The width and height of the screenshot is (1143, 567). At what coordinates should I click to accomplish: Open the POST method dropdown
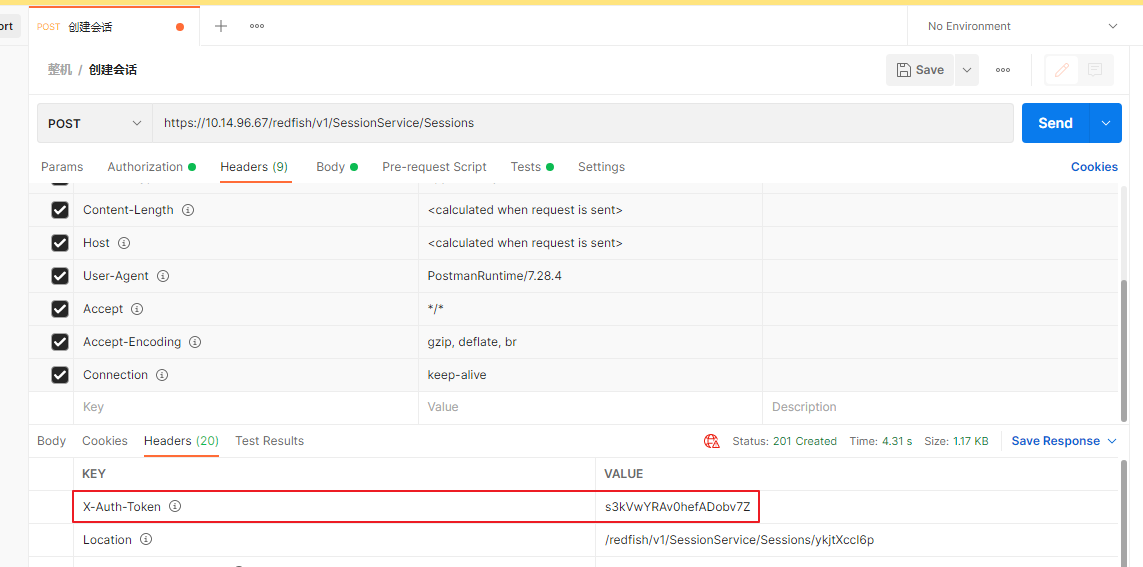[x=95, y=123]
